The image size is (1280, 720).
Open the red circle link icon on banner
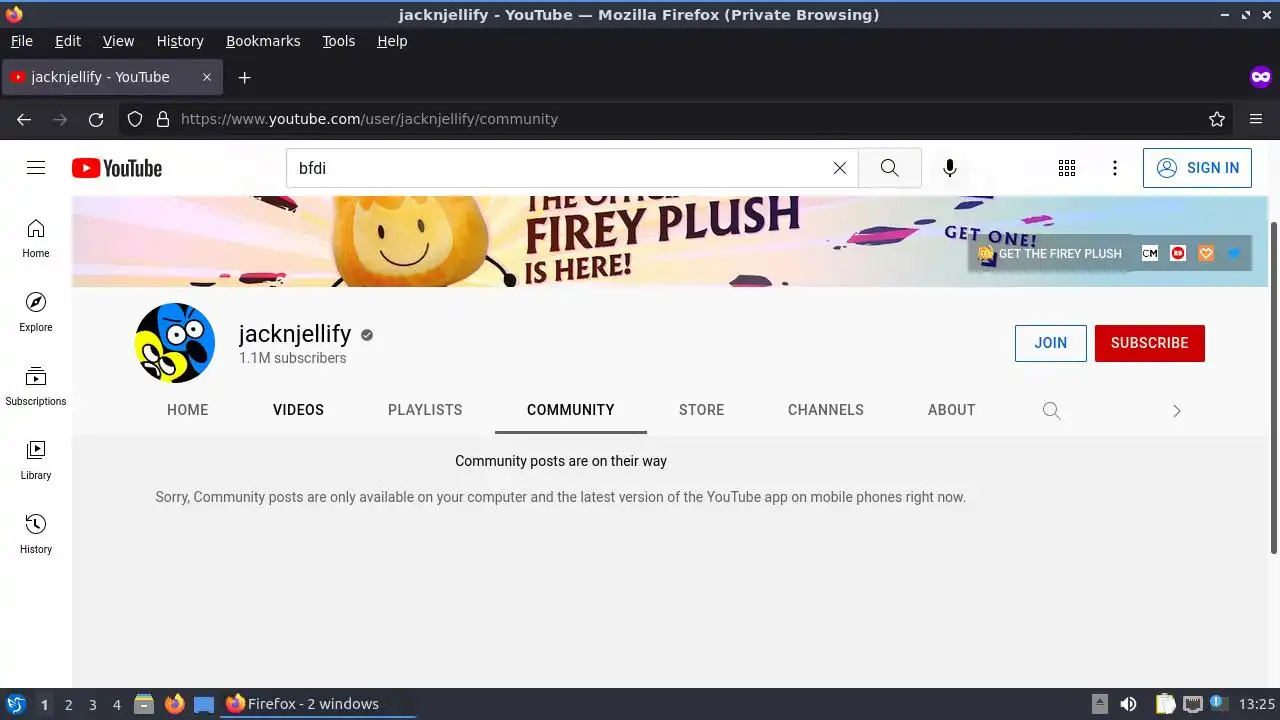pyautogui.click(x=1178, y=254)
